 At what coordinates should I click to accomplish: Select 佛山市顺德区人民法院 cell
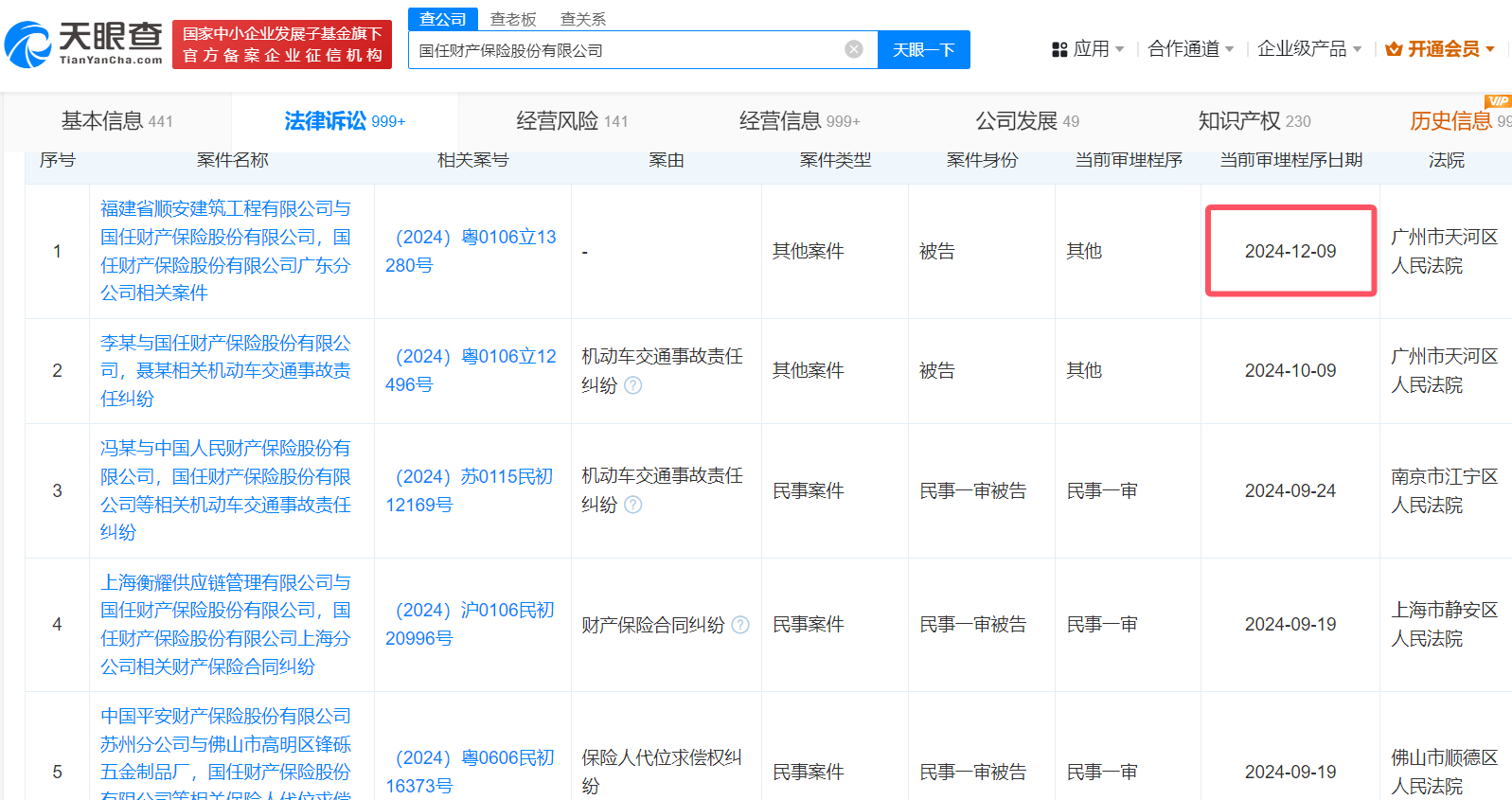tap(1445, 771)
